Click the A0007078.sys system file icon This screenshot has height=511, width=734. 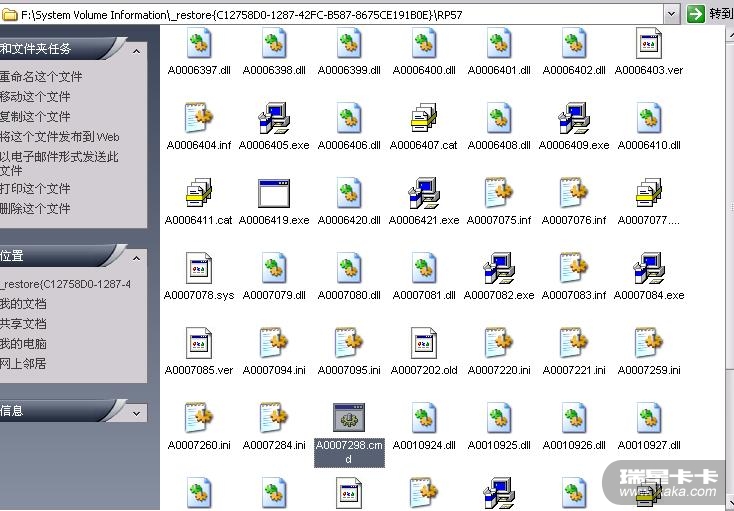click(x=199, y=268)
